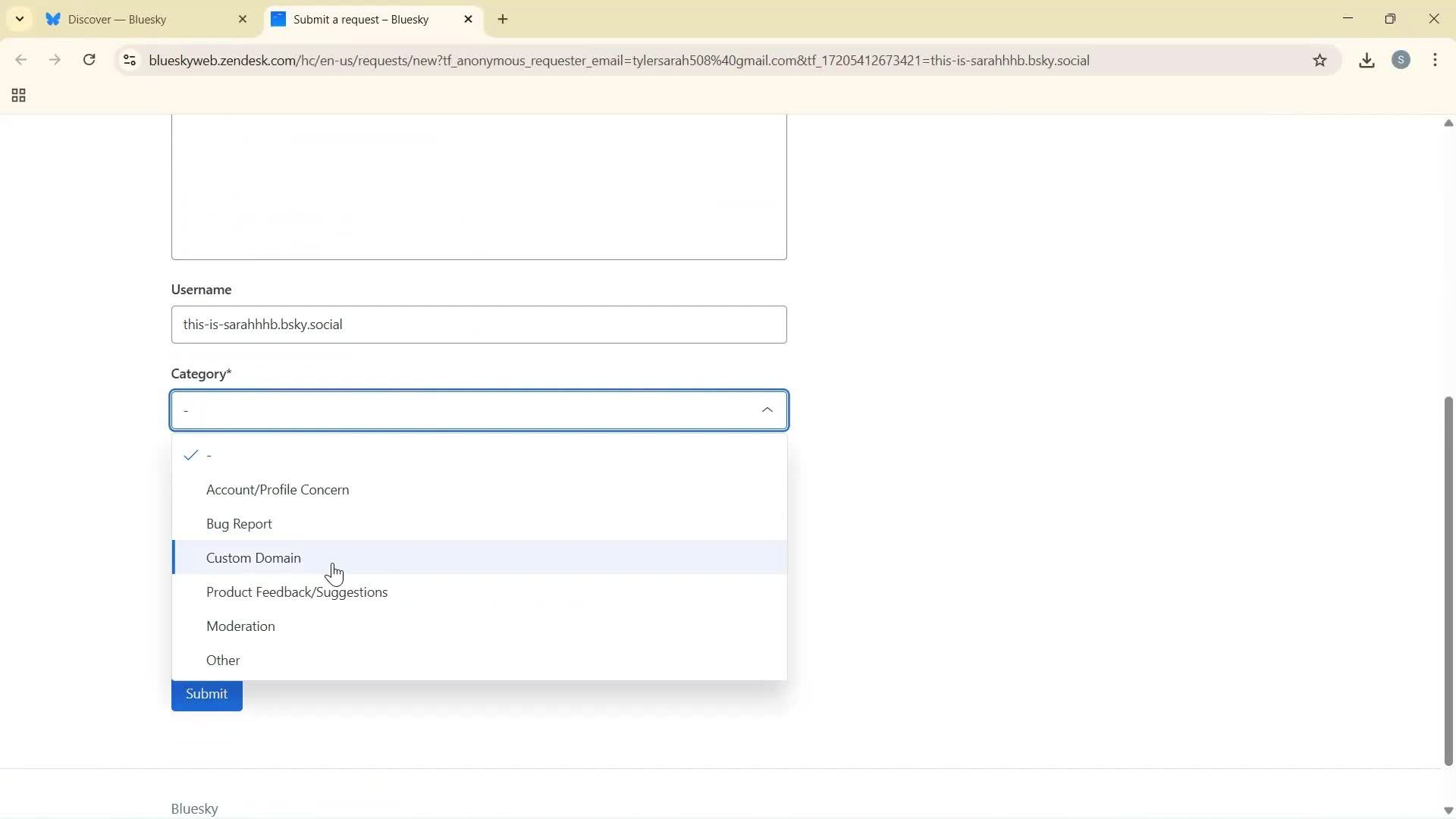Screen dimensions: 1456x819
Task: Open the three-dot browser menu
Action: click(1436, 60)
